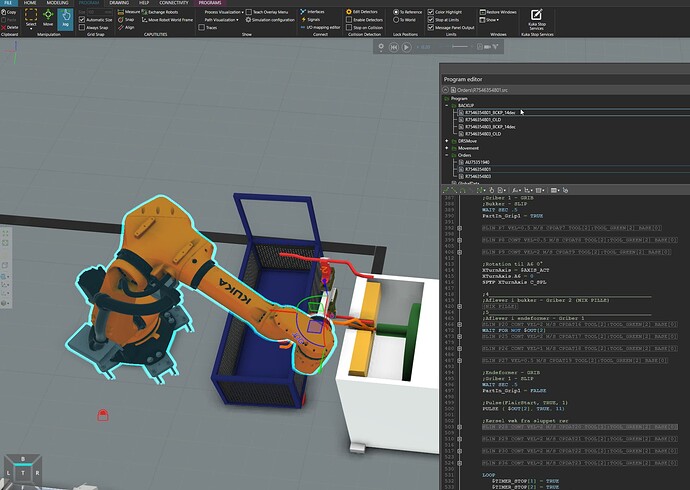The height and width of the screenshot is (490, 690).
Task: Click Exchange Robots tool
Action: (160, 12)
